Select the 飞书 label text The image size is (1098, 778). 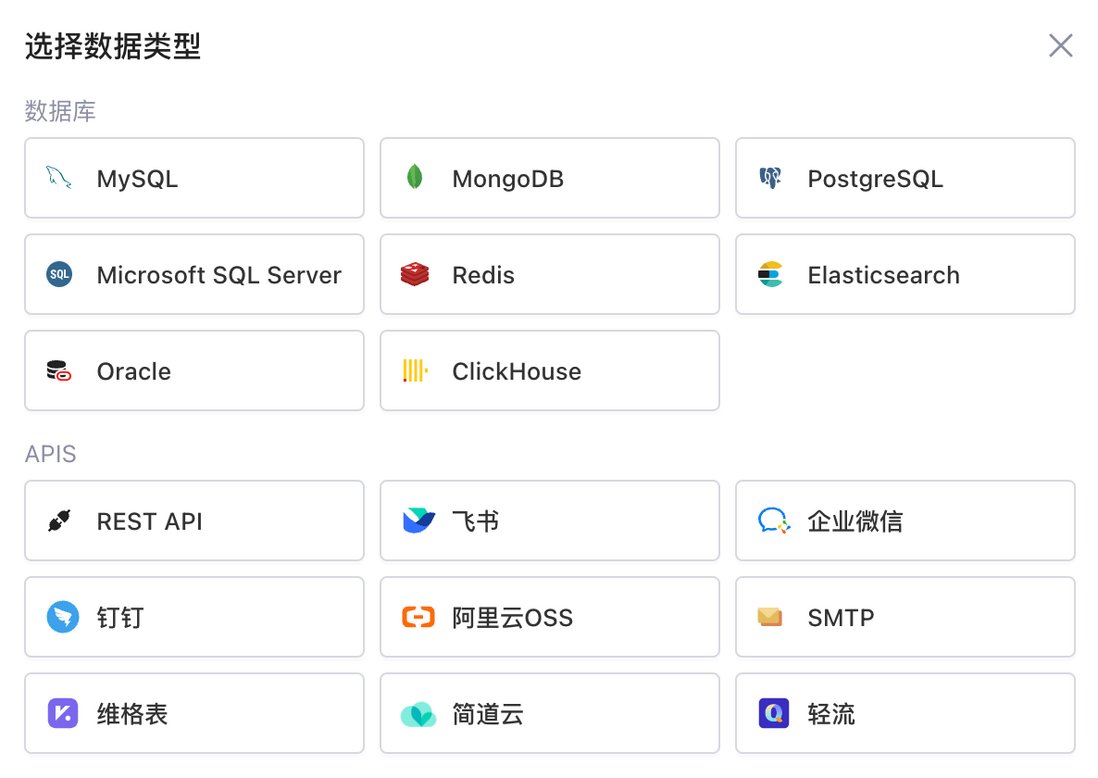click(x=475, y=521)
